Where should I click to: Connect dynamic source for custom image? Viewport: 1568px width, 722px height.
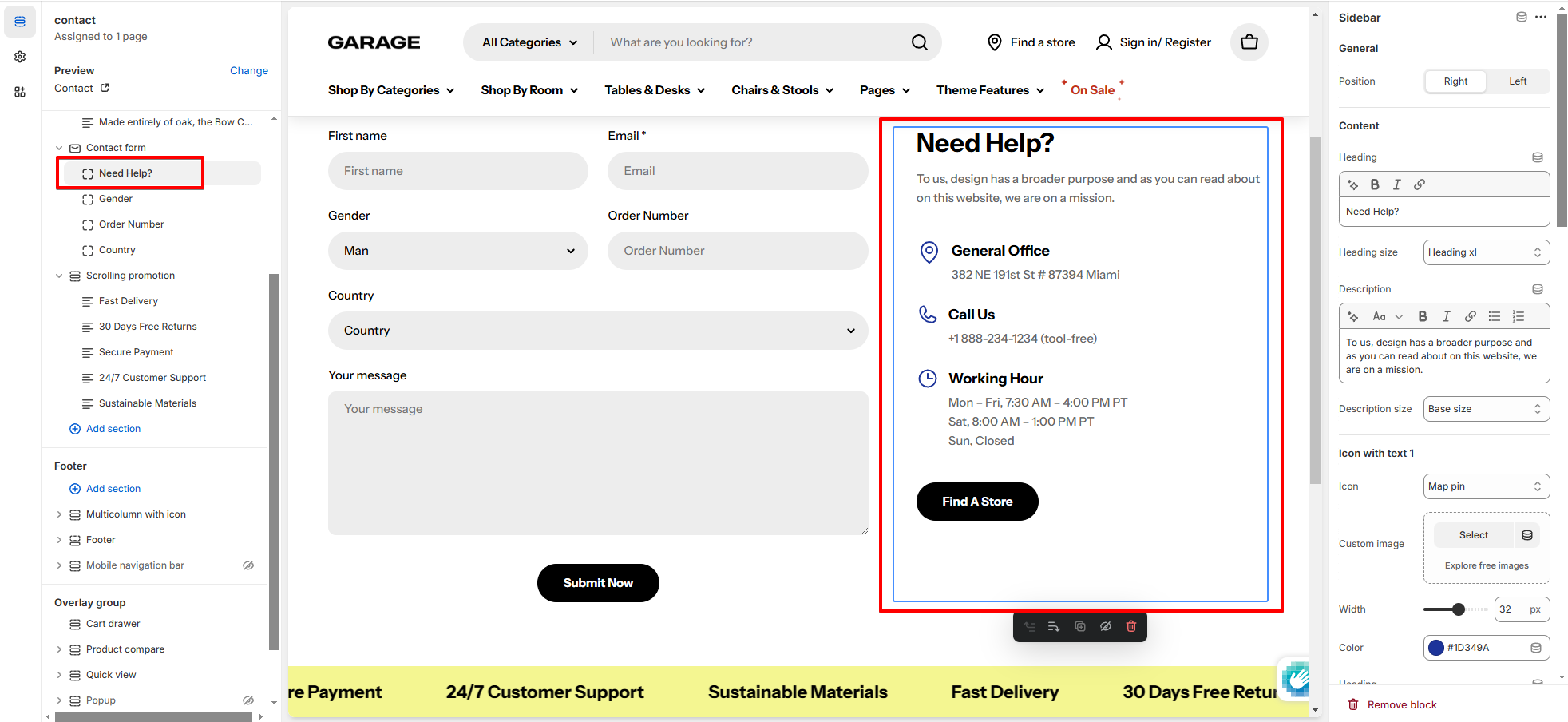click(1527, 535)
